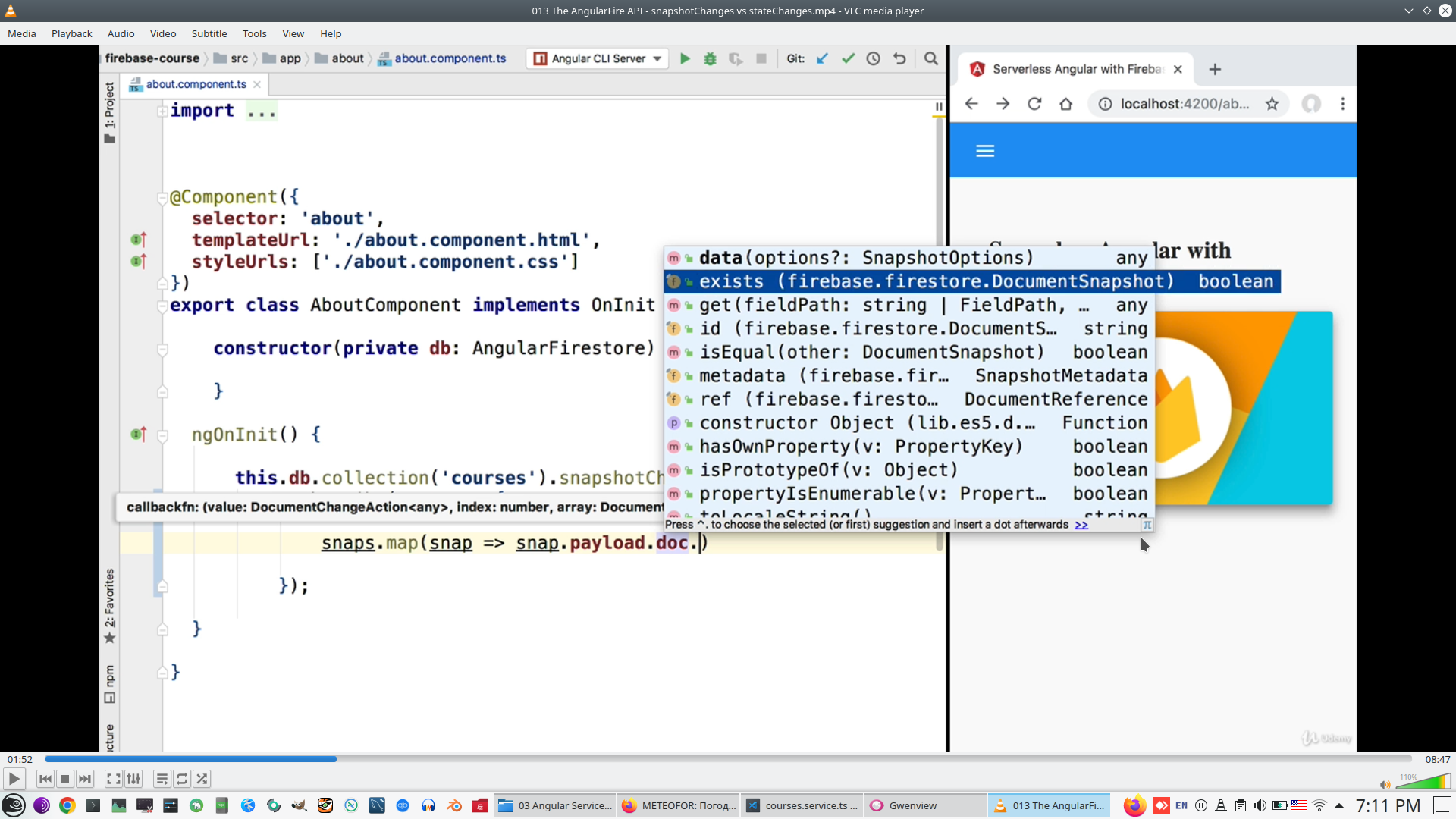Screen dimensions: 1456x819
Task: Expand Angular CLI Server run configuration dropdown
Action: coord(657,58)
